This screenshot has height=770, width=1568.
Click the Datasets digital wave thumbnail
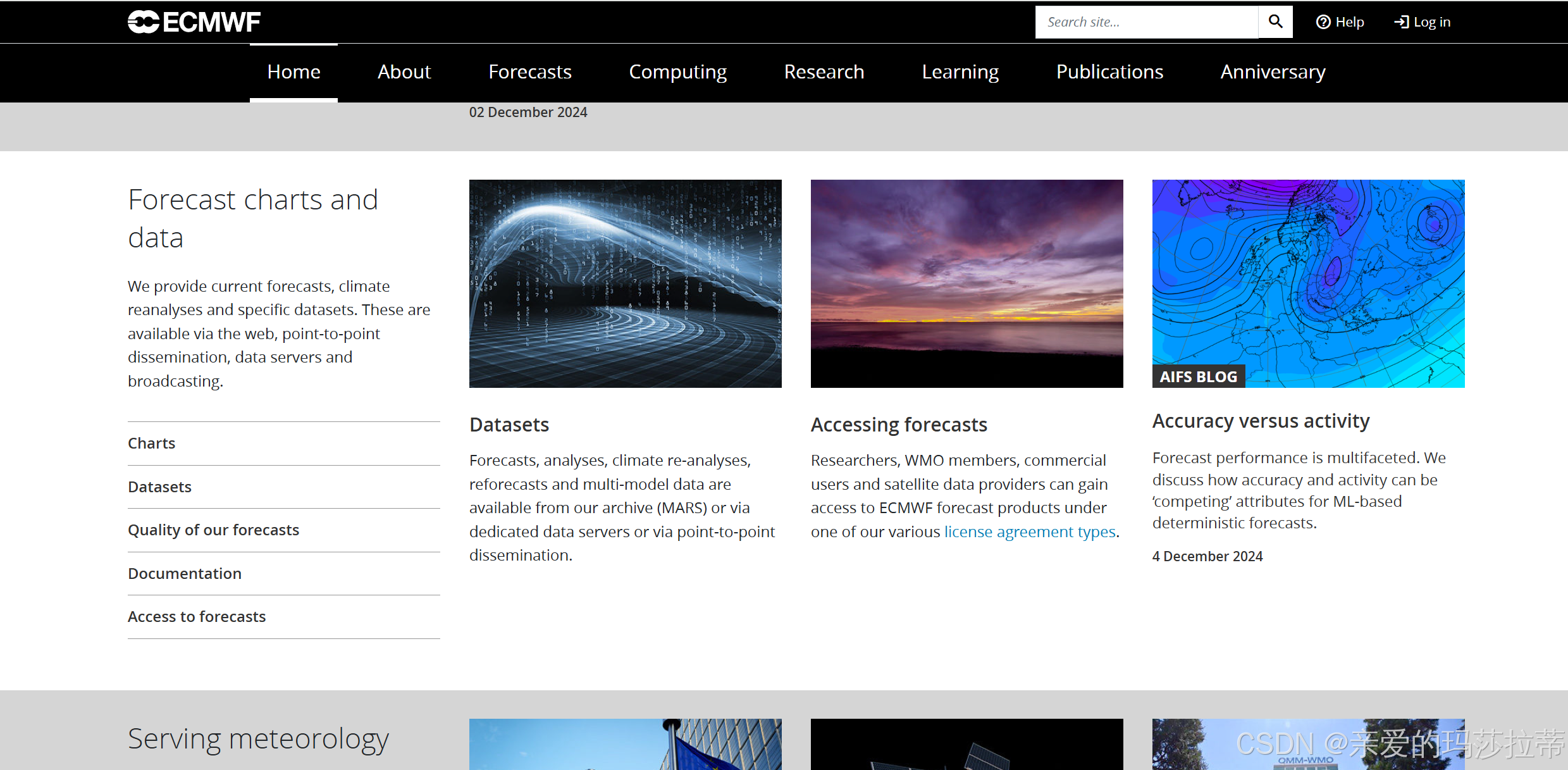click(x=625, y=283)
